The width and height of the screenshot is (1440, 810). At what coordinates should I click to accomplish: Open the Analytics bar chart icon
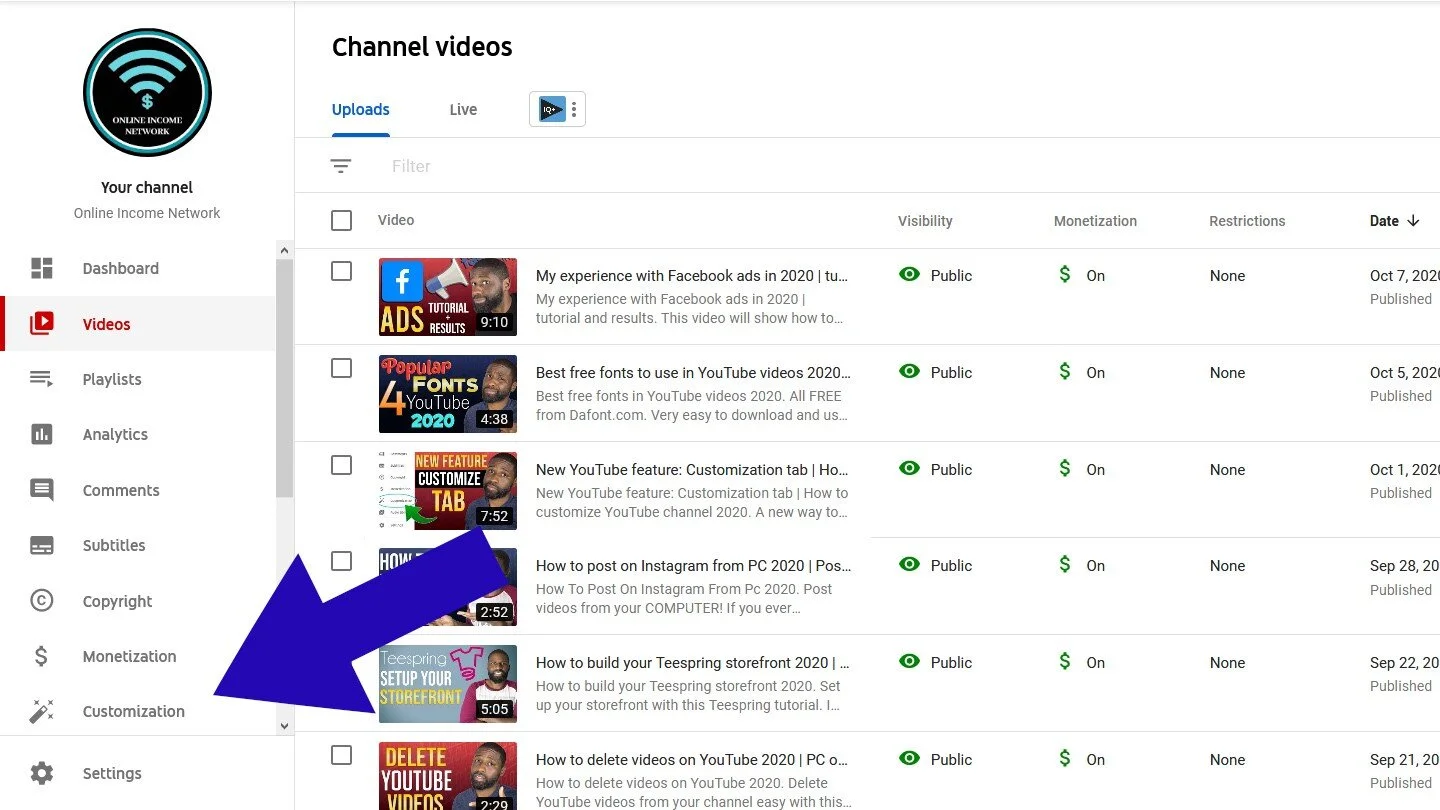[42, 434]
